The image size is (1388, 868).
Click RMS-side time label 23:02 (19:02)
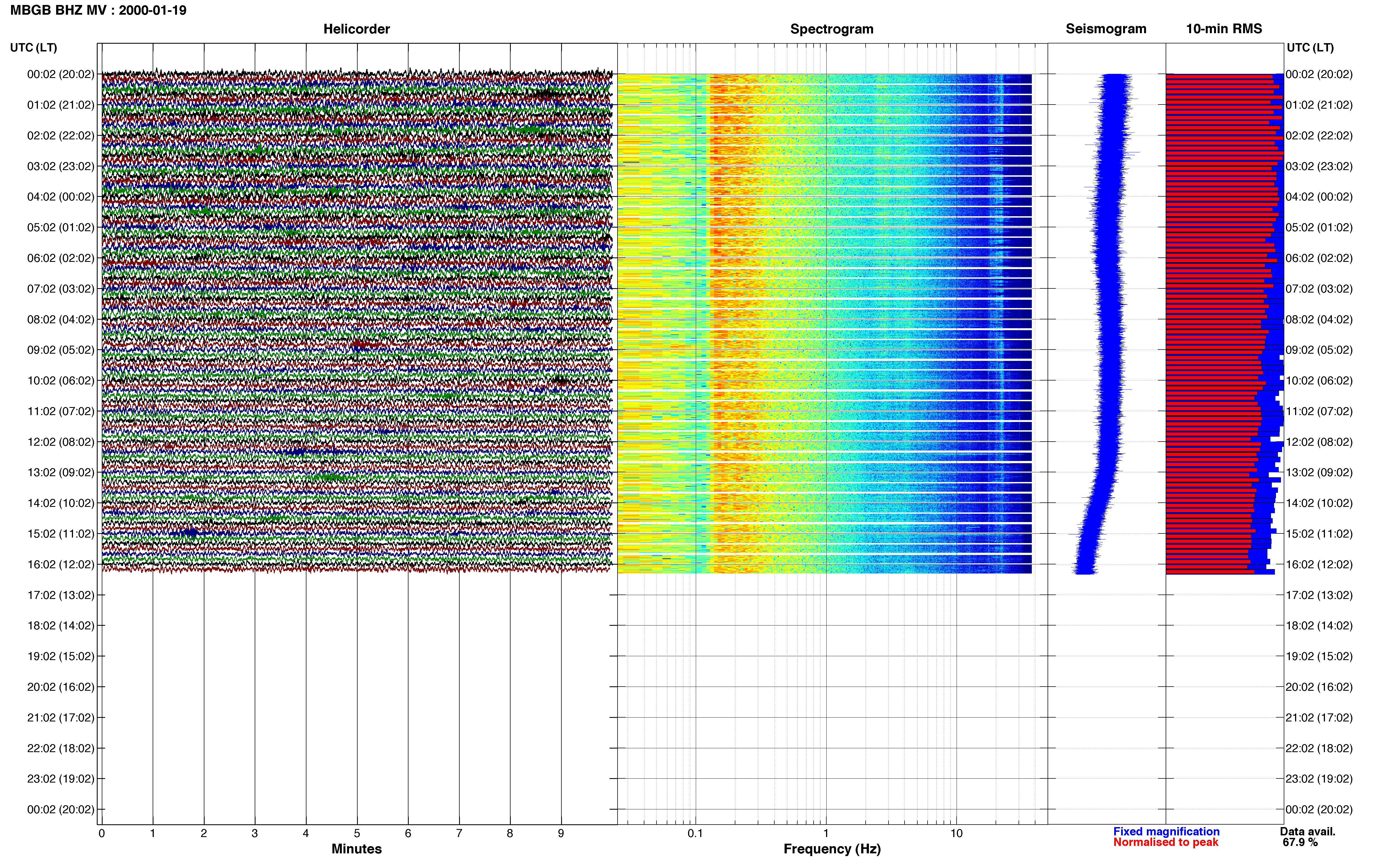pos(1319,779)
